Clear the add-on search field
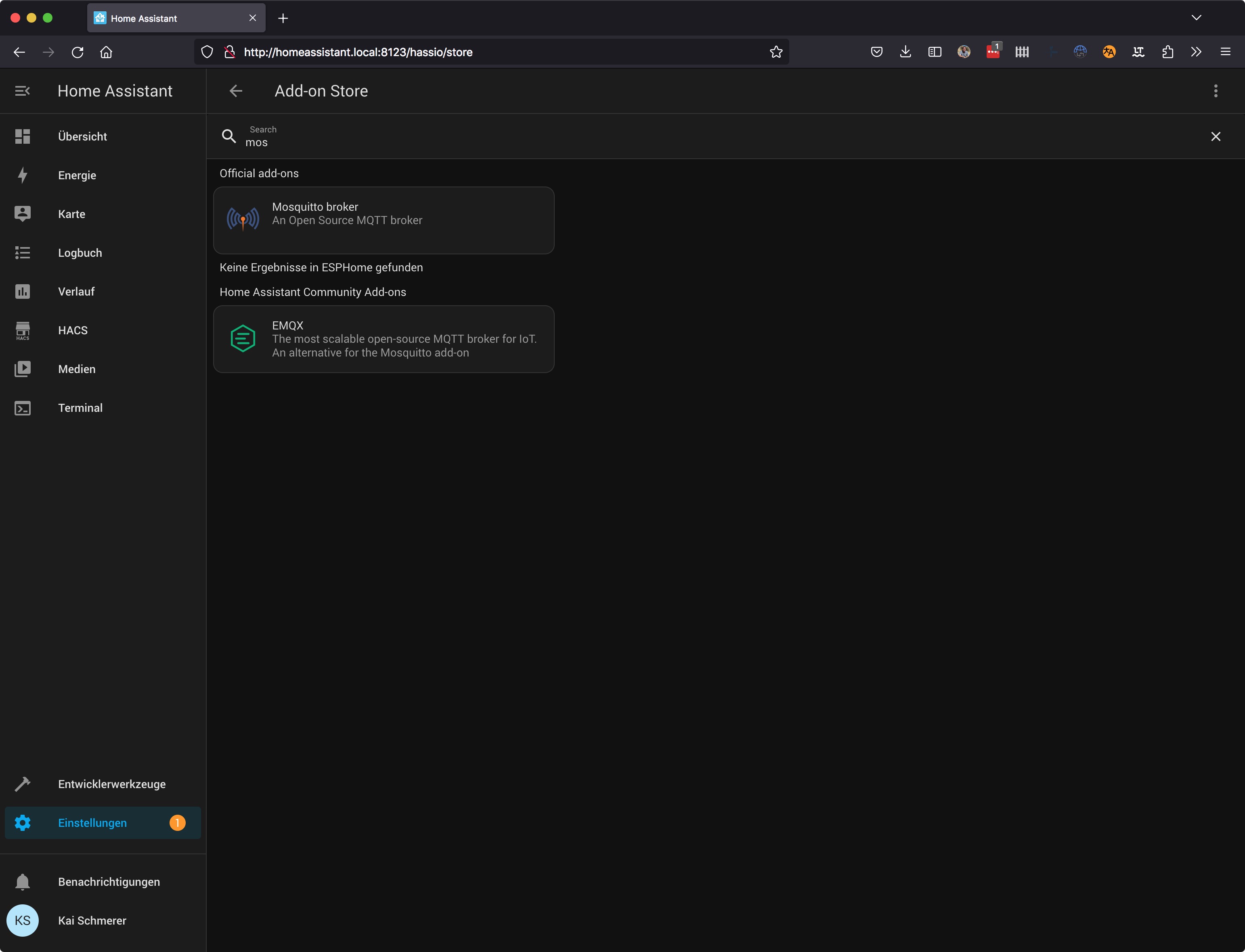Image resolution: width=1245 pixels, height=952 pixels. (1216, 136)
